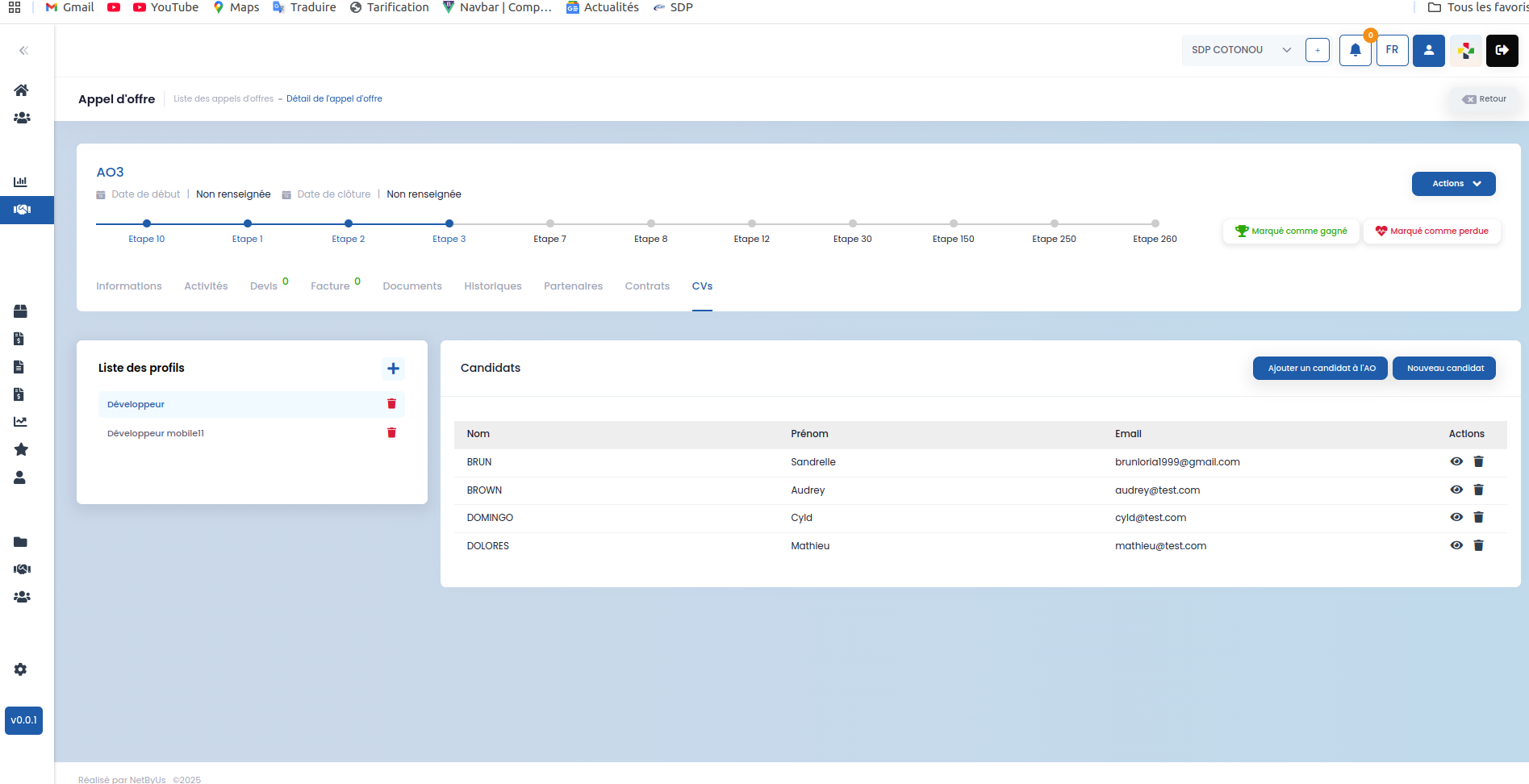1529x784 pixels.
Task: Delete candidate BRUN with trash icon
Action: point(1478,461)
